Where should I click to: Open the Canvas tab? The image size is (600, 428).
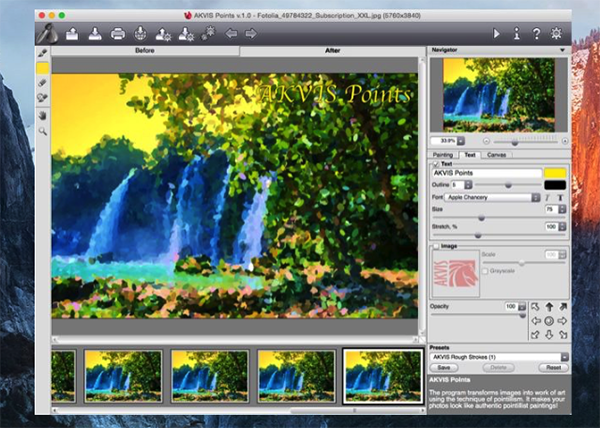tap(496, 155)
